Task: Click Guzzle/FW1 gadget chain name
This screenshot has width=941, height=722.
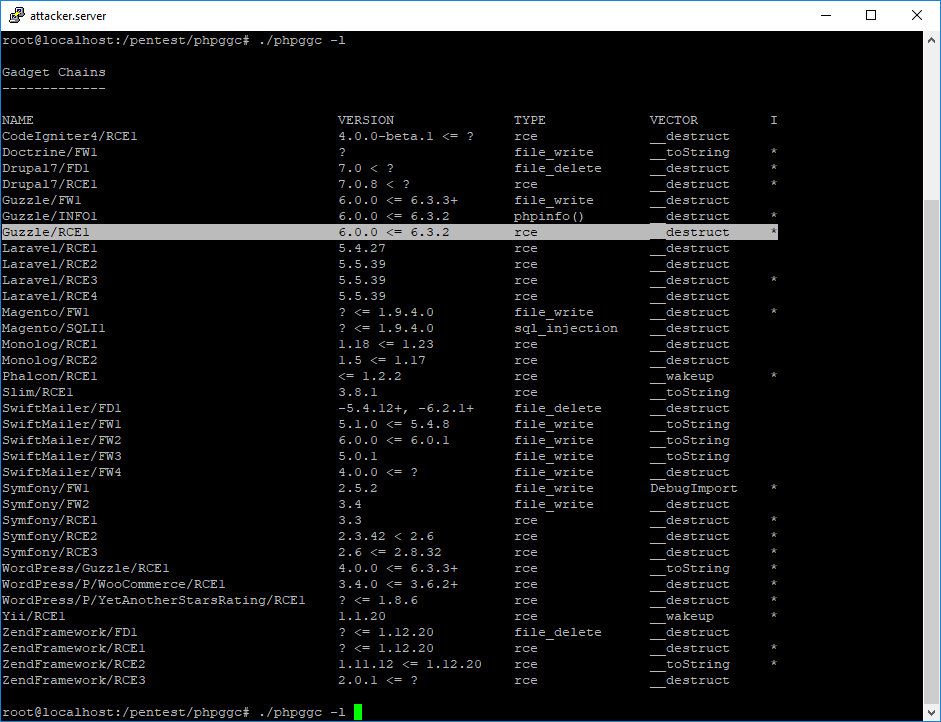Action: tap(41, 200)
